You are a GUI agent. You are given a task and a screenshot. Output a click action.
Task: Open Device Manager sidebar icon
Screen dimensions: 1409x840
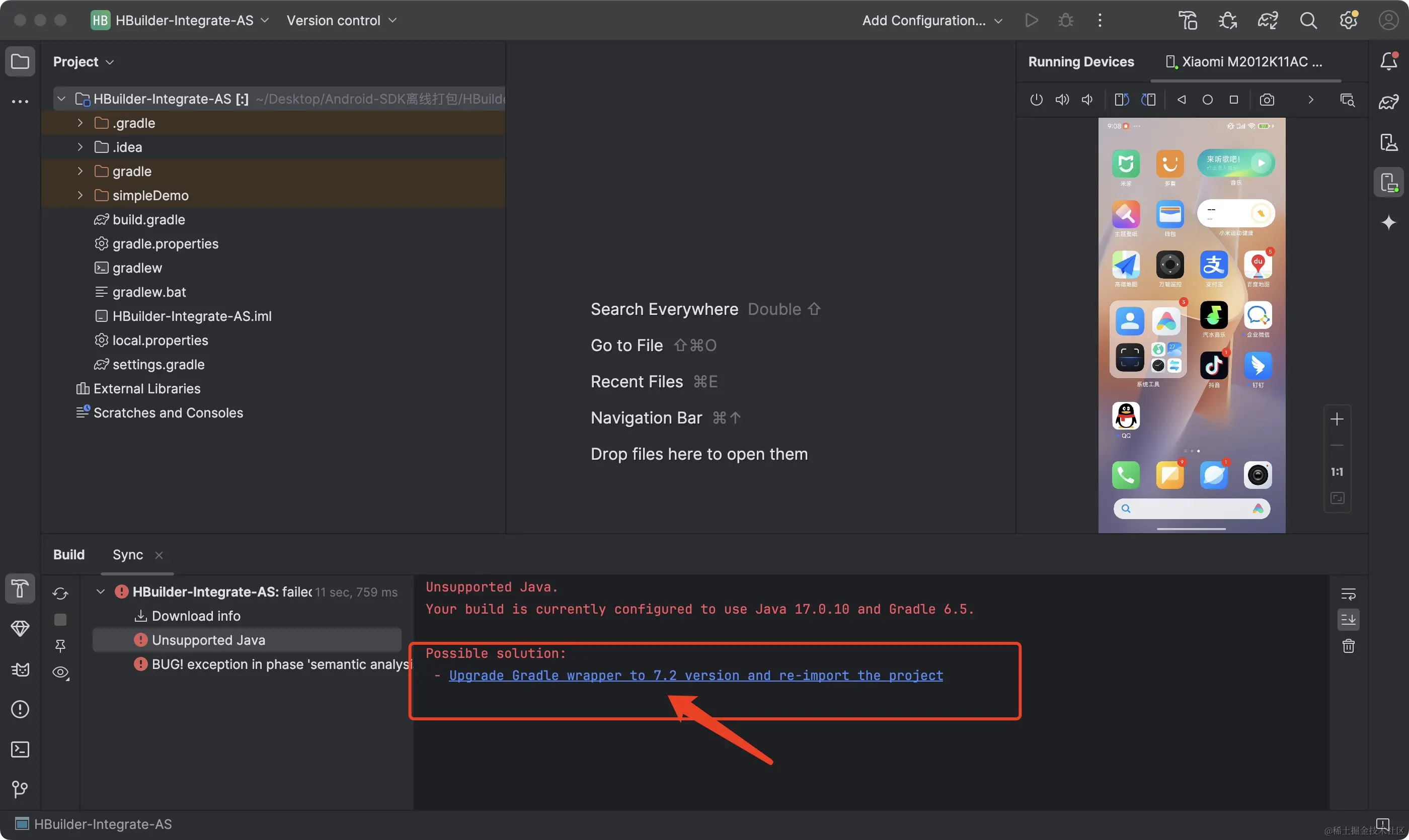coord(1388,142)
